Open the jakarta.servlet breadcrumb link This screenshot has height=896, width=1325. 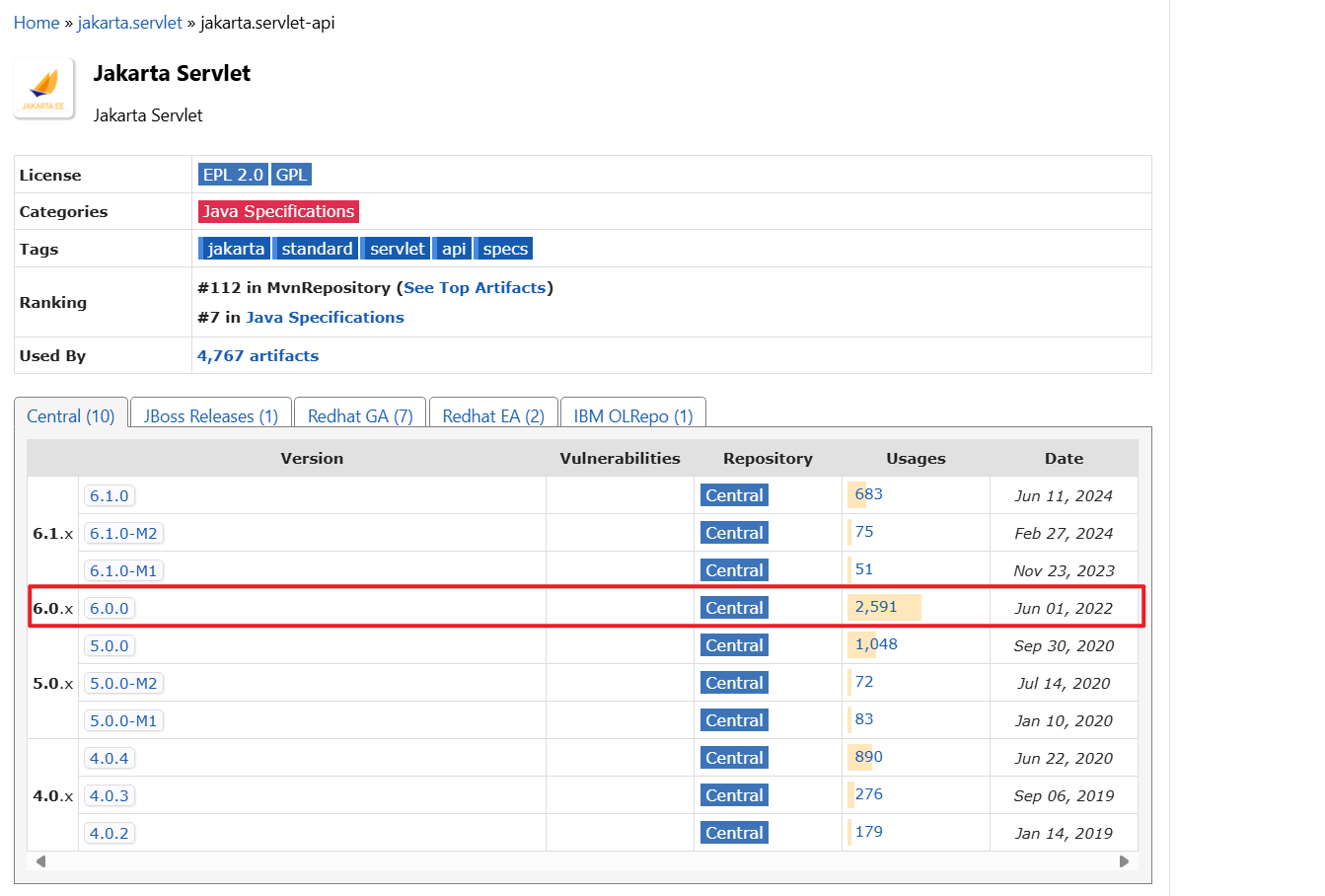point(129,23)
